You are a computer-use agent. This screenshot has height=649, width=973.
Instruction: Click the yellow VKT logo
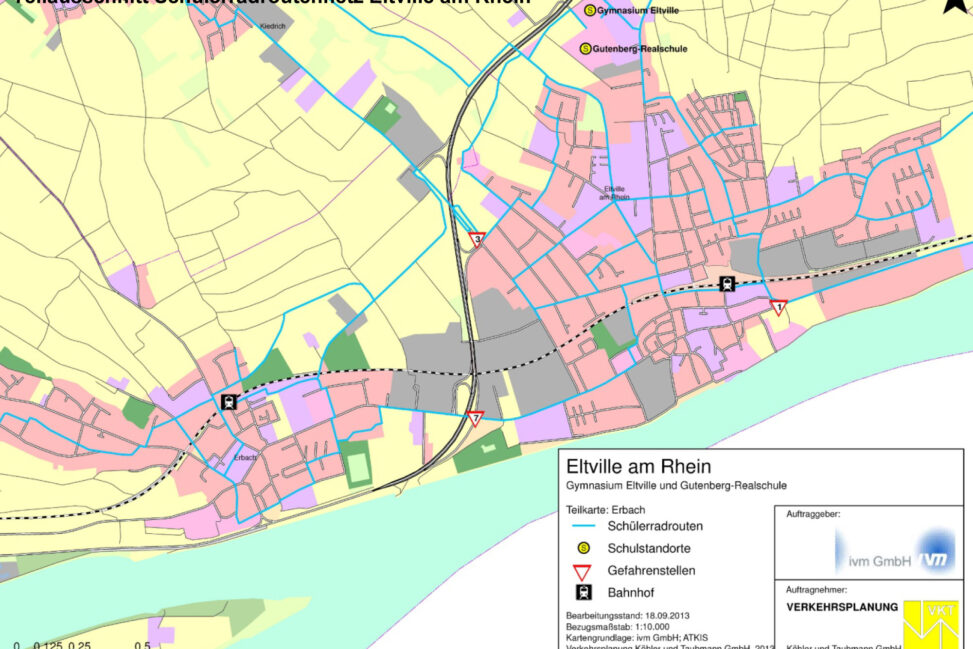(930, 624)
